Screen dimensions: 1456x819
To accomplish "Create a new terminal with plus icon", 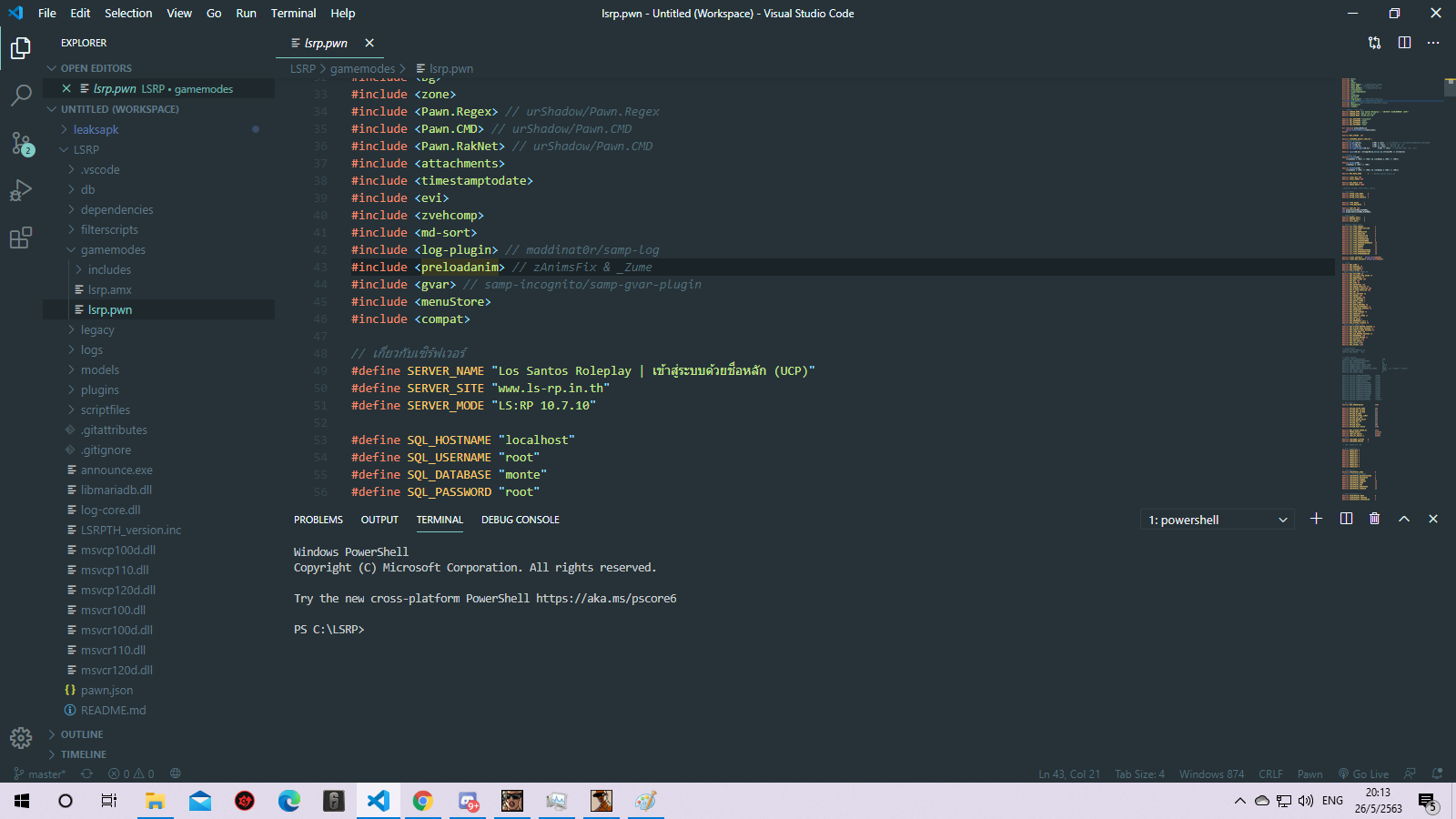I will click(1316, 519).
